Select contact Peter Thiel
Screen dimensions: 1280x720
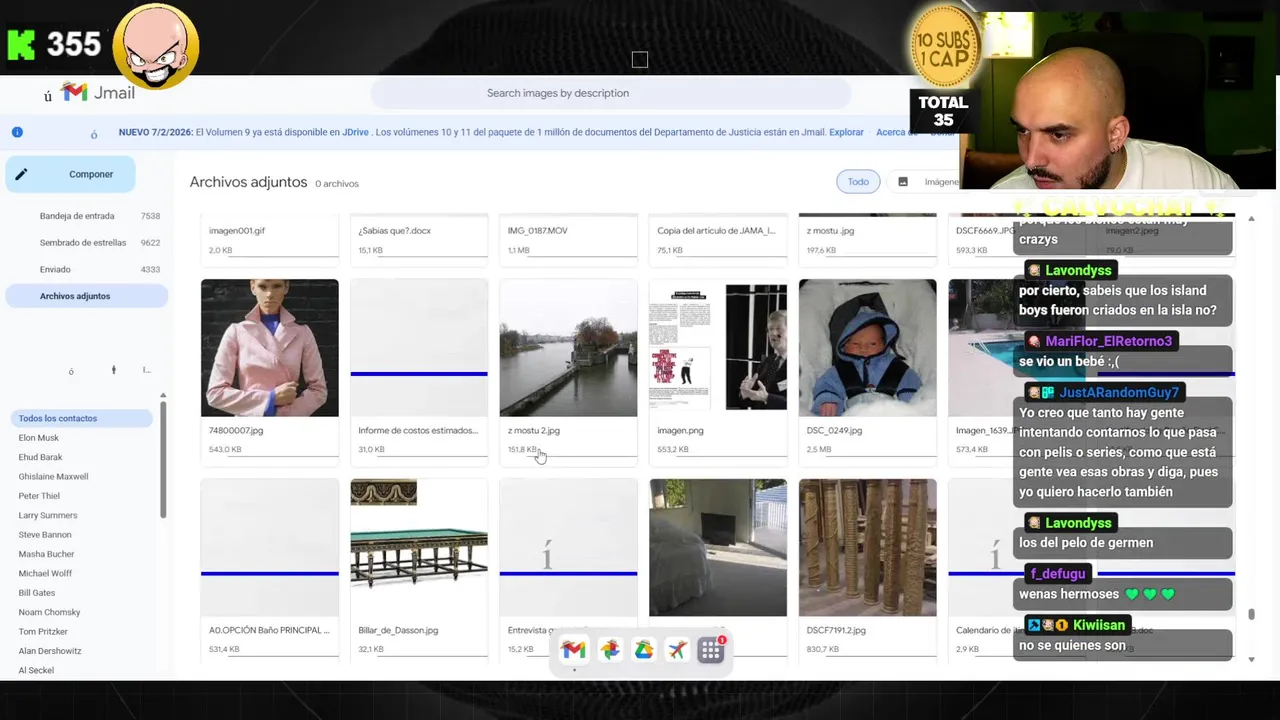pos(39,496)
